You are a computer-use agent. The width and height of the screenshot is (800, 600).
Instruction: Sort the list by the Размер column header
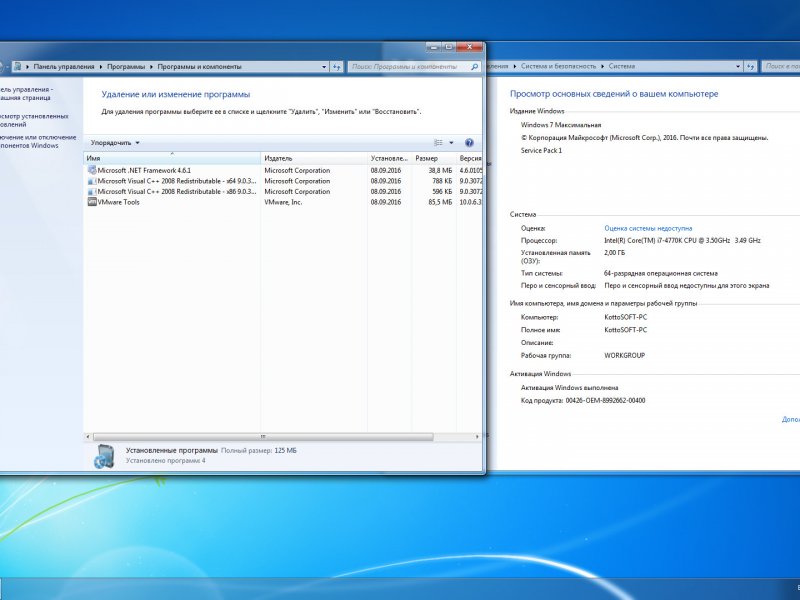tap(433, 158)
